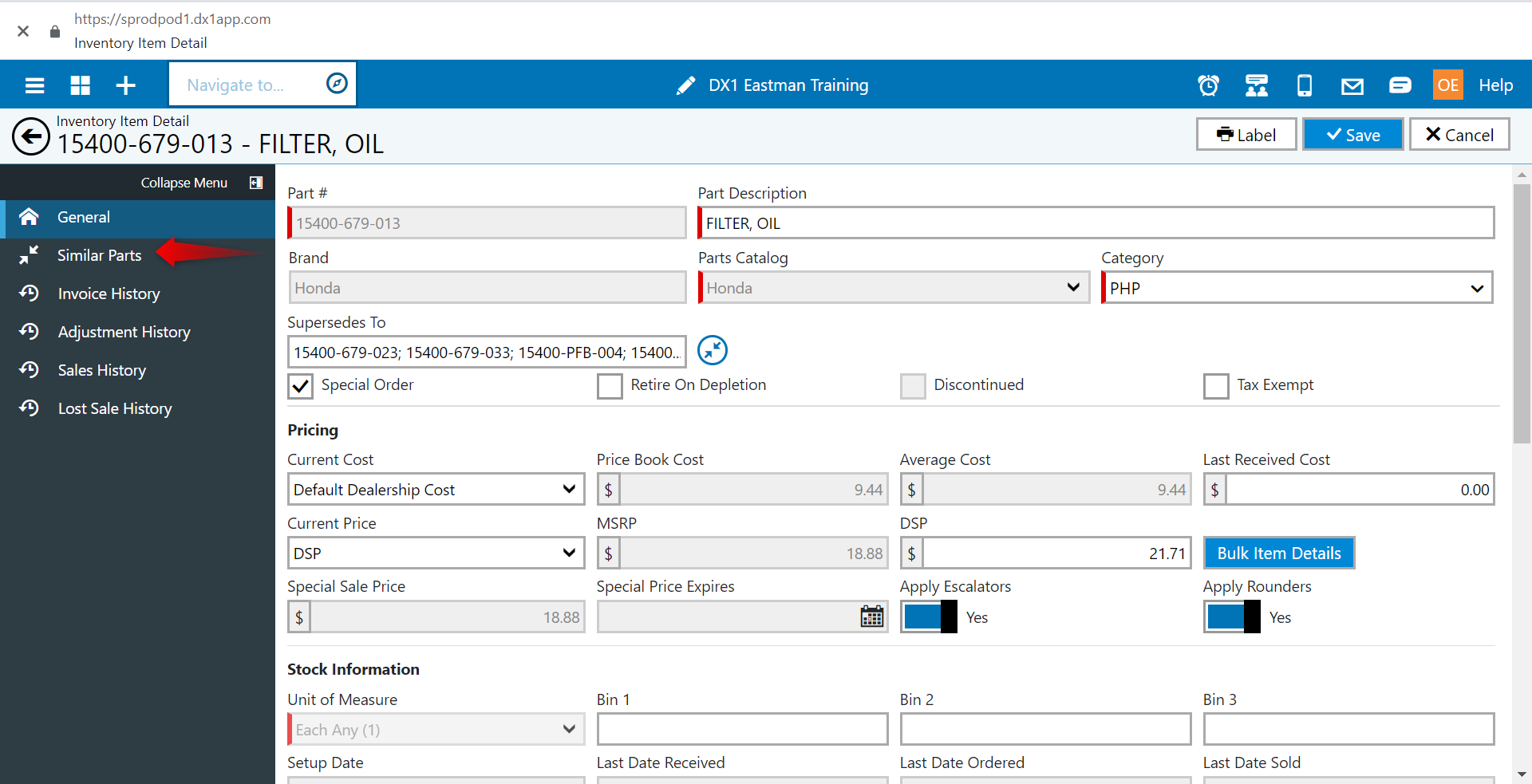Click the Similar Parts arrows icon
The width and height of the screenshot is (1532, 784).
click(x=30, y=255)
